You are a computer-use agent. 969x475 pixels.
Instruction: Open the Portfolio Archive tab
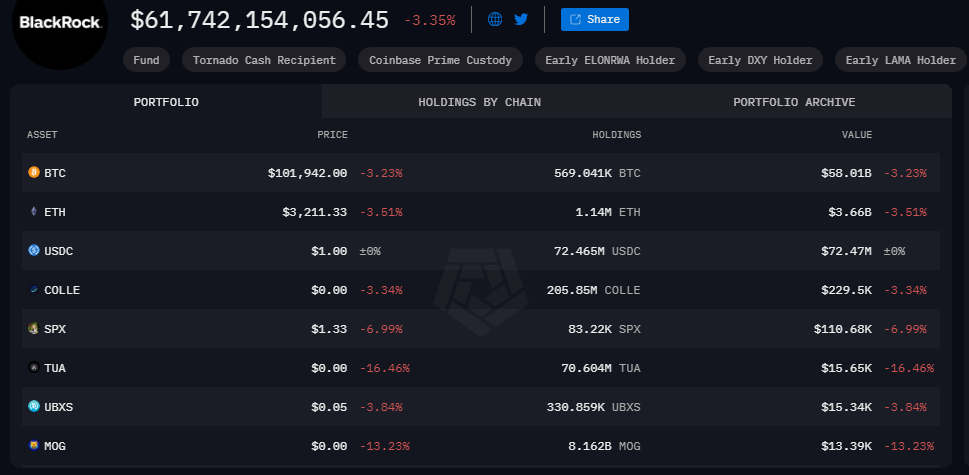[793, 102]
